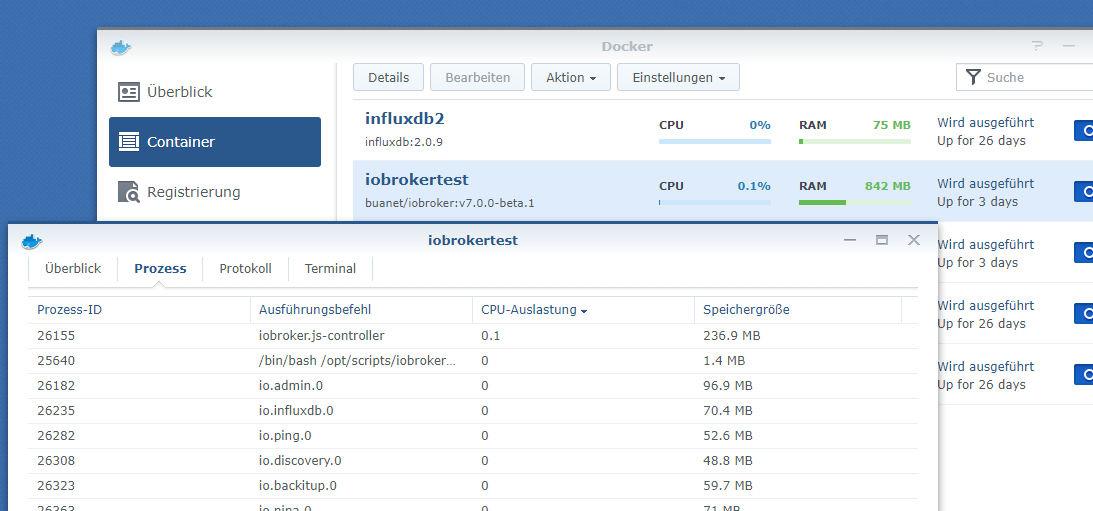Open the Einstellungen dropdown menu
This screenshot has width=1093, height=511.
coord(678,77)
